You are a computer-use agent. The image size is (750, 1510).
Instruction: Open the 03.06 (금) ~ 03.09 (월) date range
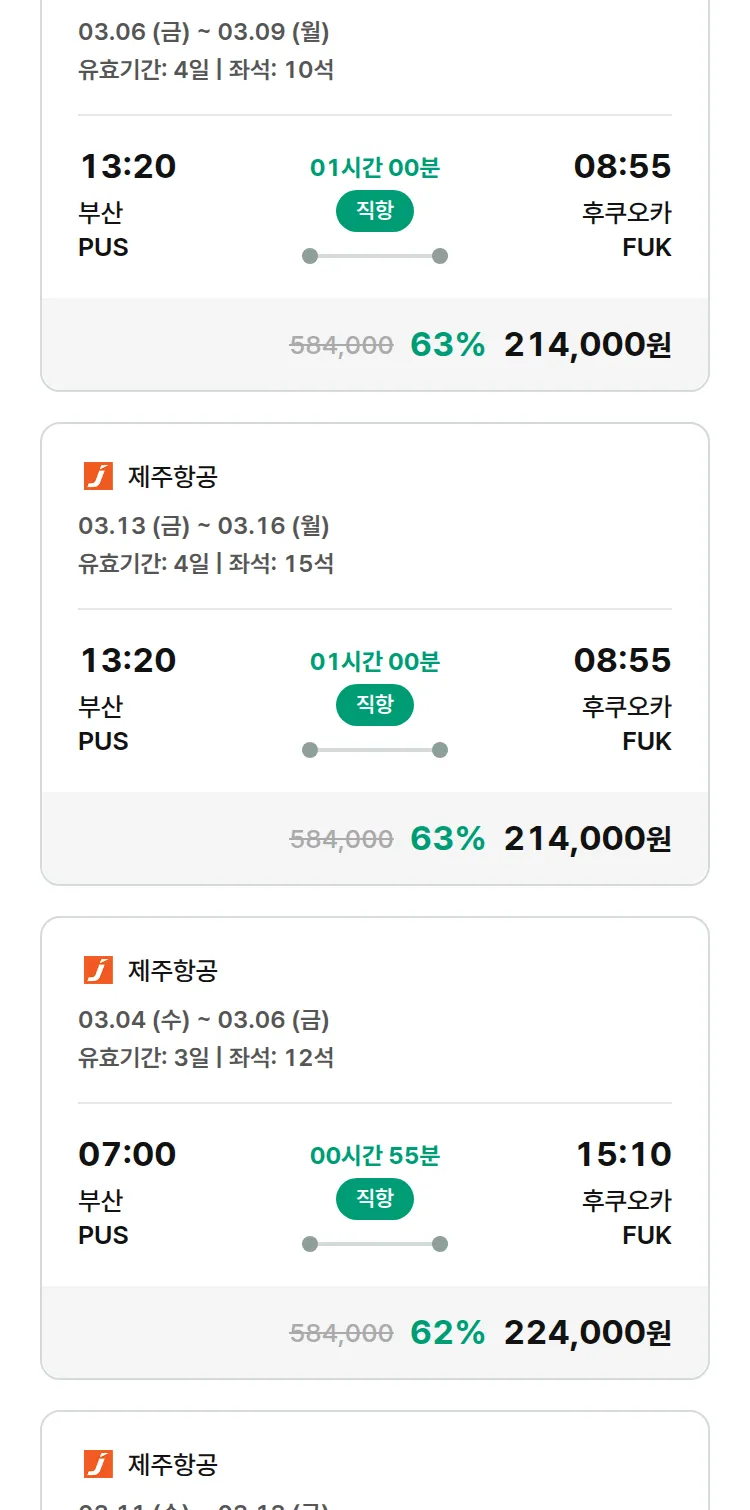[204, 32]
